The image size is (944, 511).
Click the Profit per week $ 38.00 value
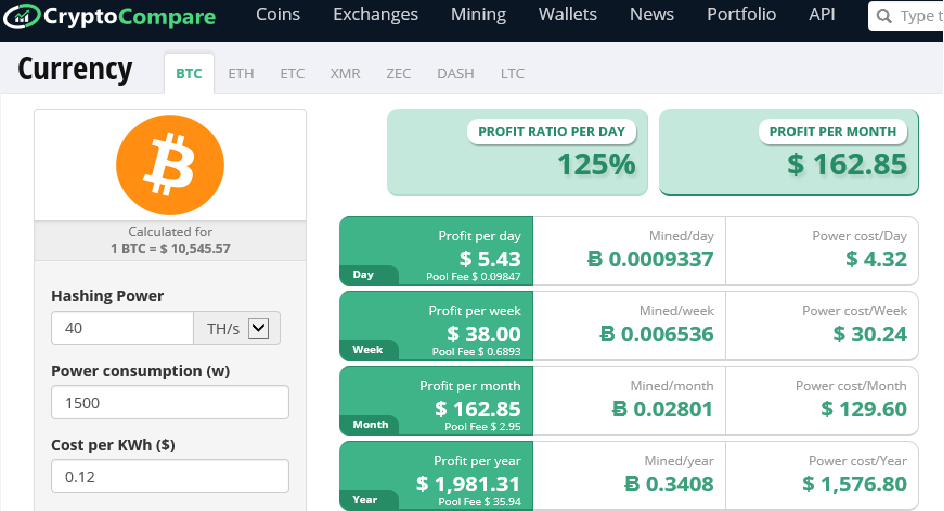483,333
